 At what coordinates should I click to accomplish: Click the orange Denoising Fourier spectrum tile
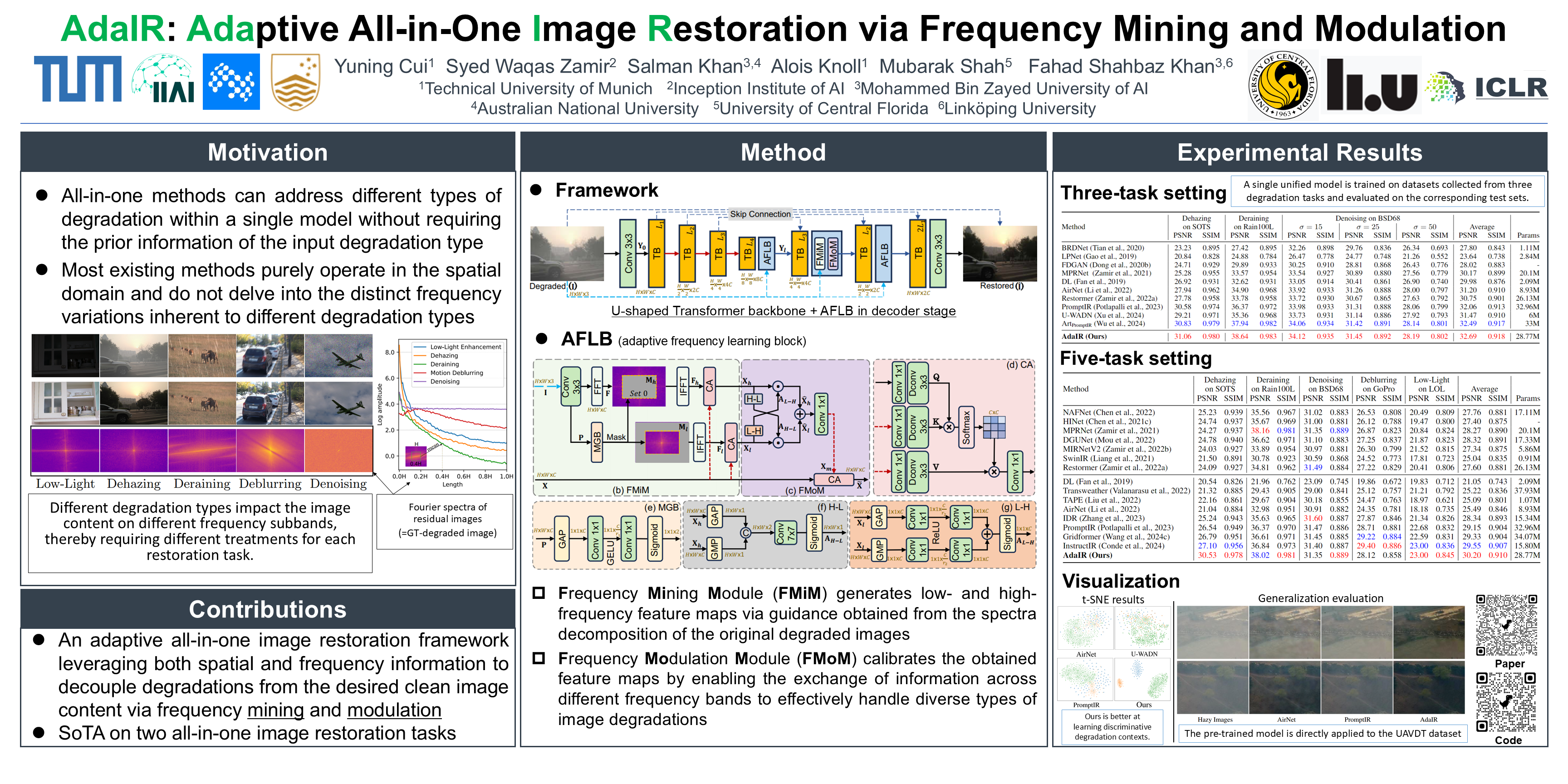338,451
